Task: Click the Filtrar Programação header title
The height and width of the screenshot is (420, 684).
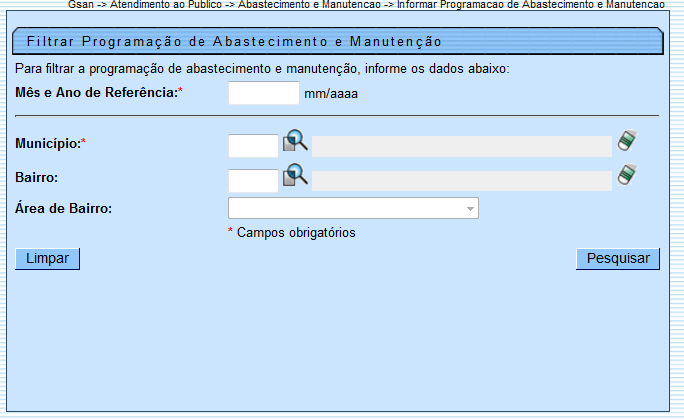Action: pyautogui.click(x=234, y=42)
